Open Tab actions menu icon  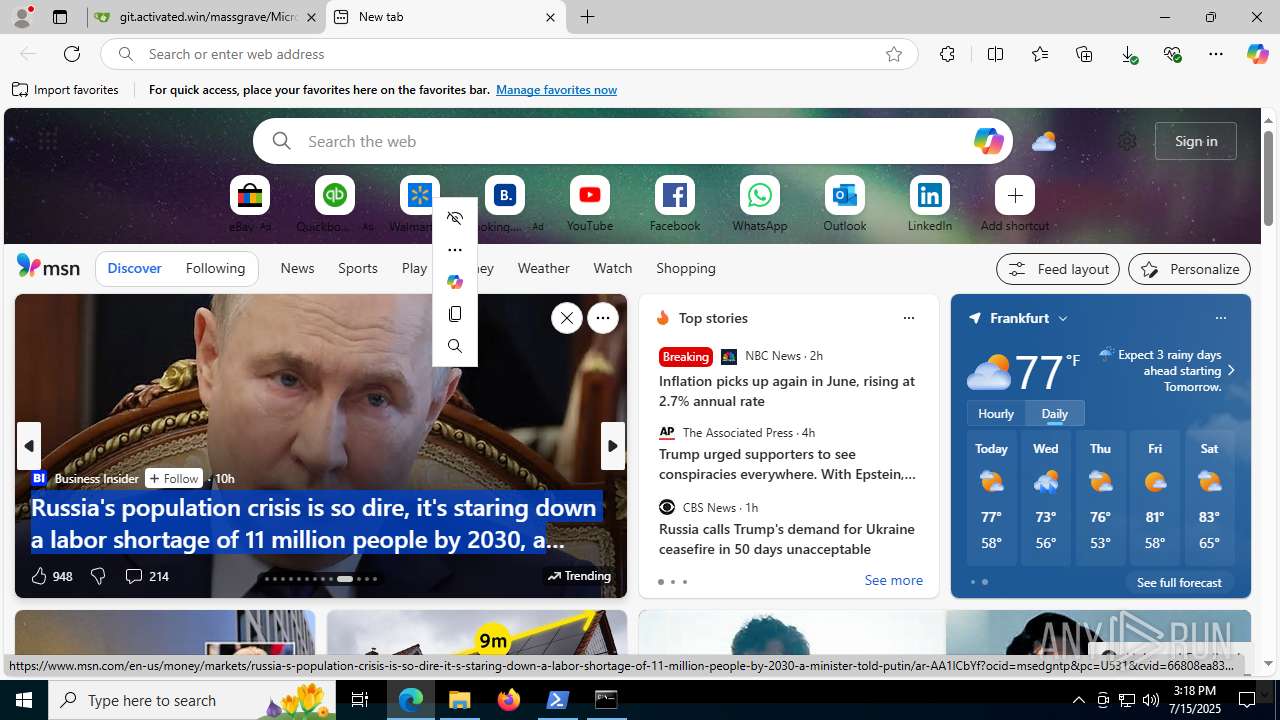[60, 17]
